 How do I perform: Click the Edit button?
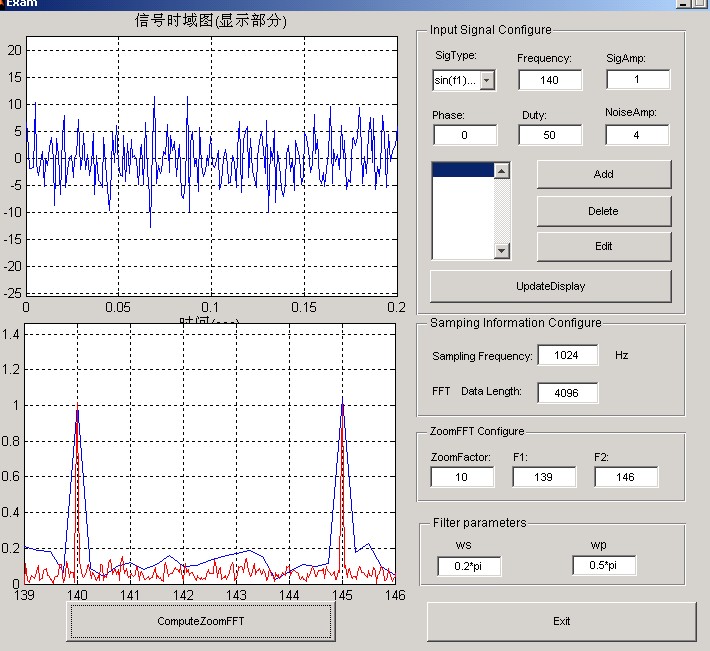(604, 246)
